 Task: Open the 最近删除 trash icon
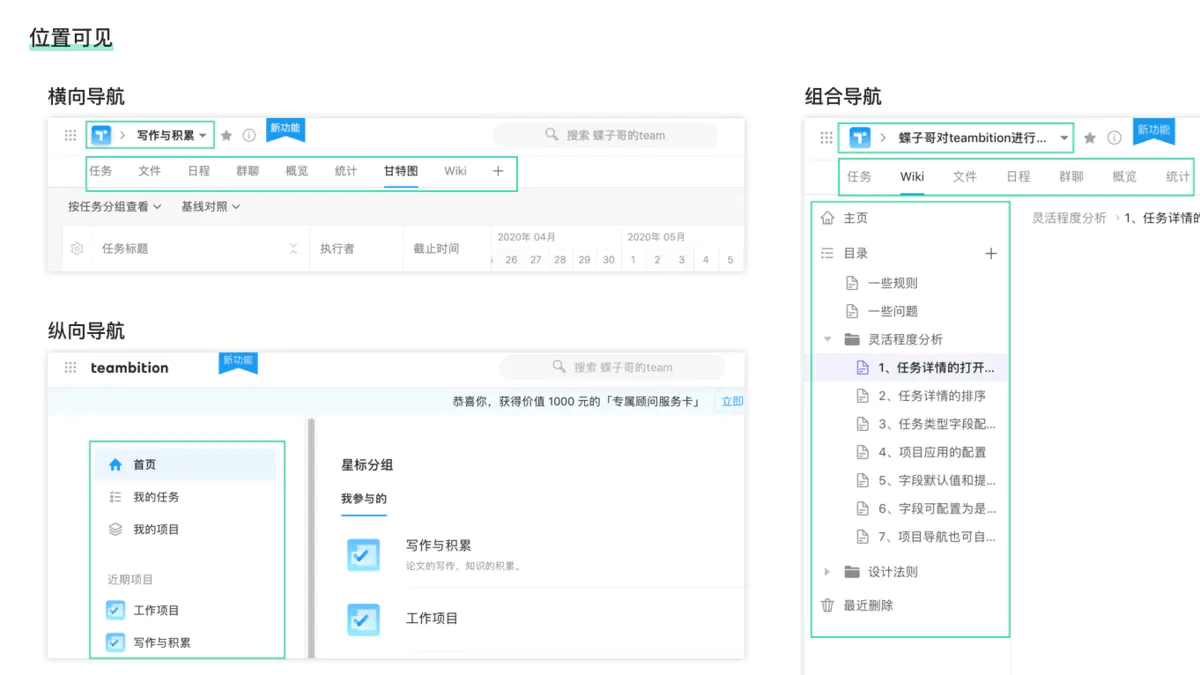827,605
